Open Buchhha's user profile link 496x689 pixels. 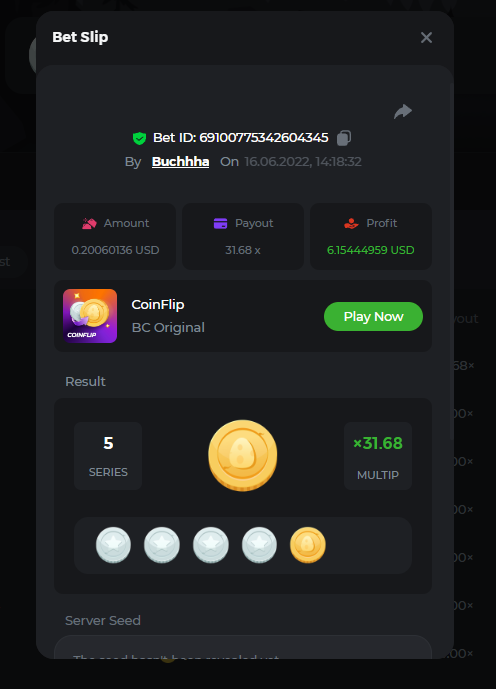pyautogui.click(x=180, y=162)
